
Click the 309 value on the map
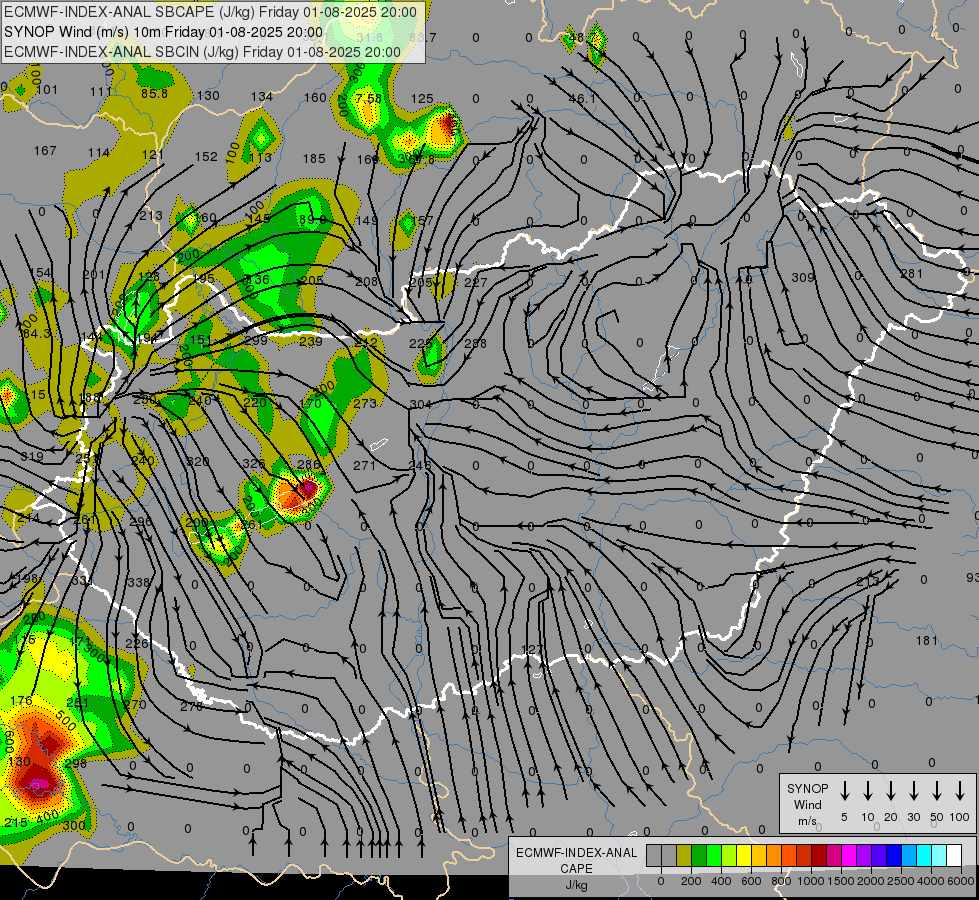tap(803, 277)
